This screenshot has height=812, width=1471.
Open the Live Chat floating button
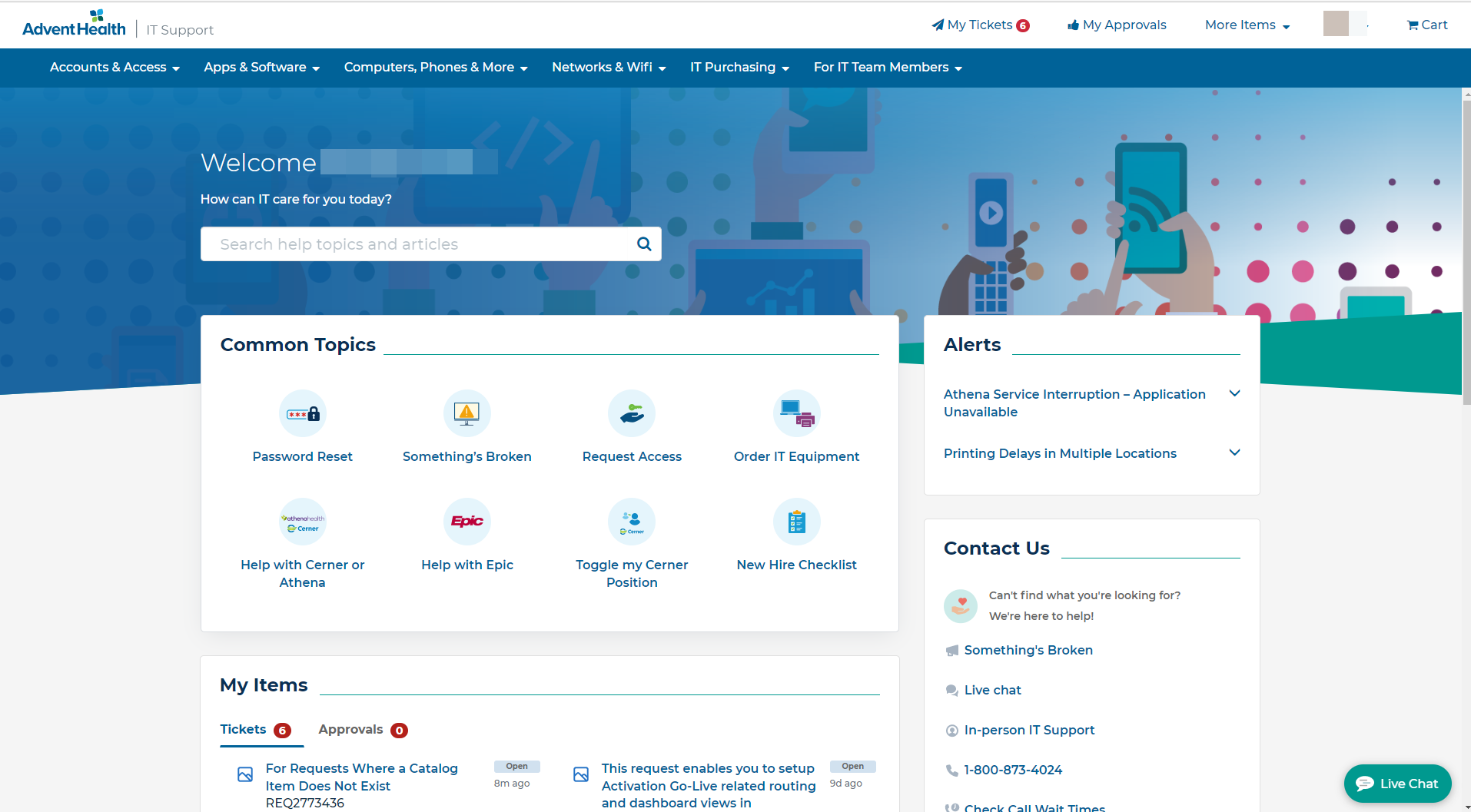[x=1397, y=784]
